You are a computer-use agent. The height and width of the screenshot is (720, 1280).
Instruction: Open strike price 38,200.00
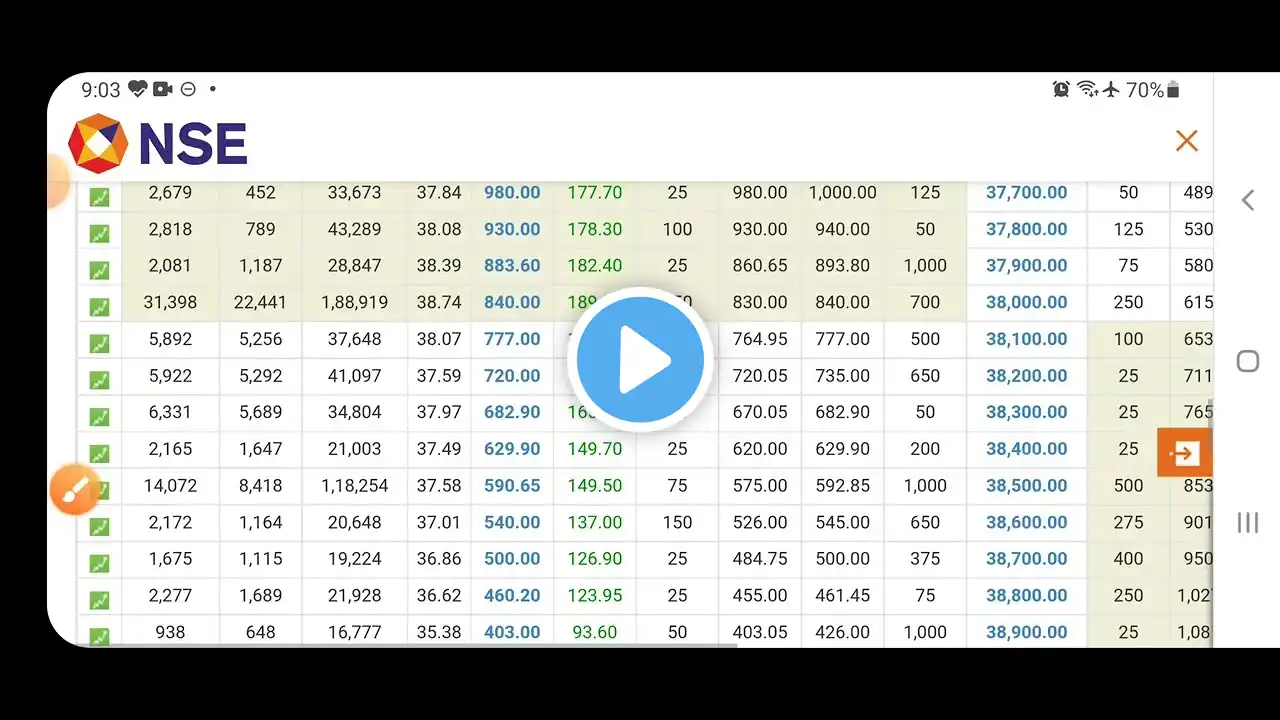[x=1026, y=375]
